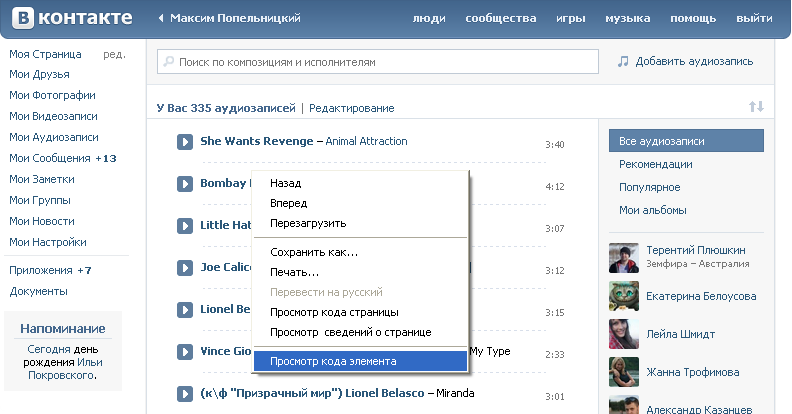Screen dimensions: 792x414
Task: Play the Little Hat track
Action: [185, 226]
